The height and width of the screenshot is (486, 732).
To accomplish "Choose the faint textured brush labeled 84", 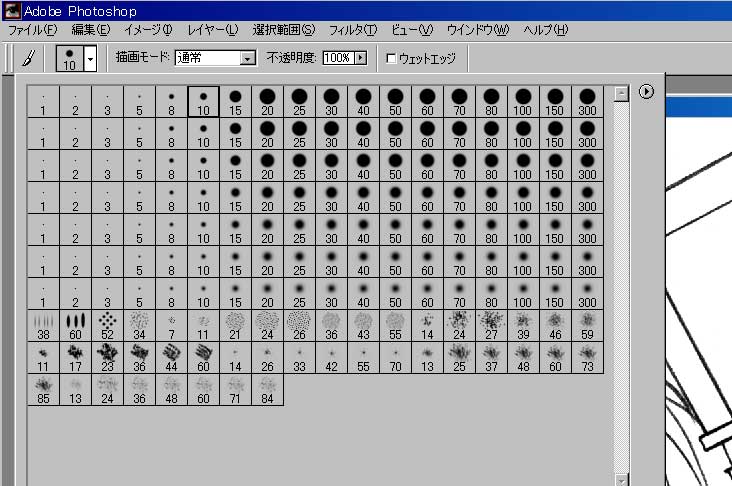I will click(267, 390).
